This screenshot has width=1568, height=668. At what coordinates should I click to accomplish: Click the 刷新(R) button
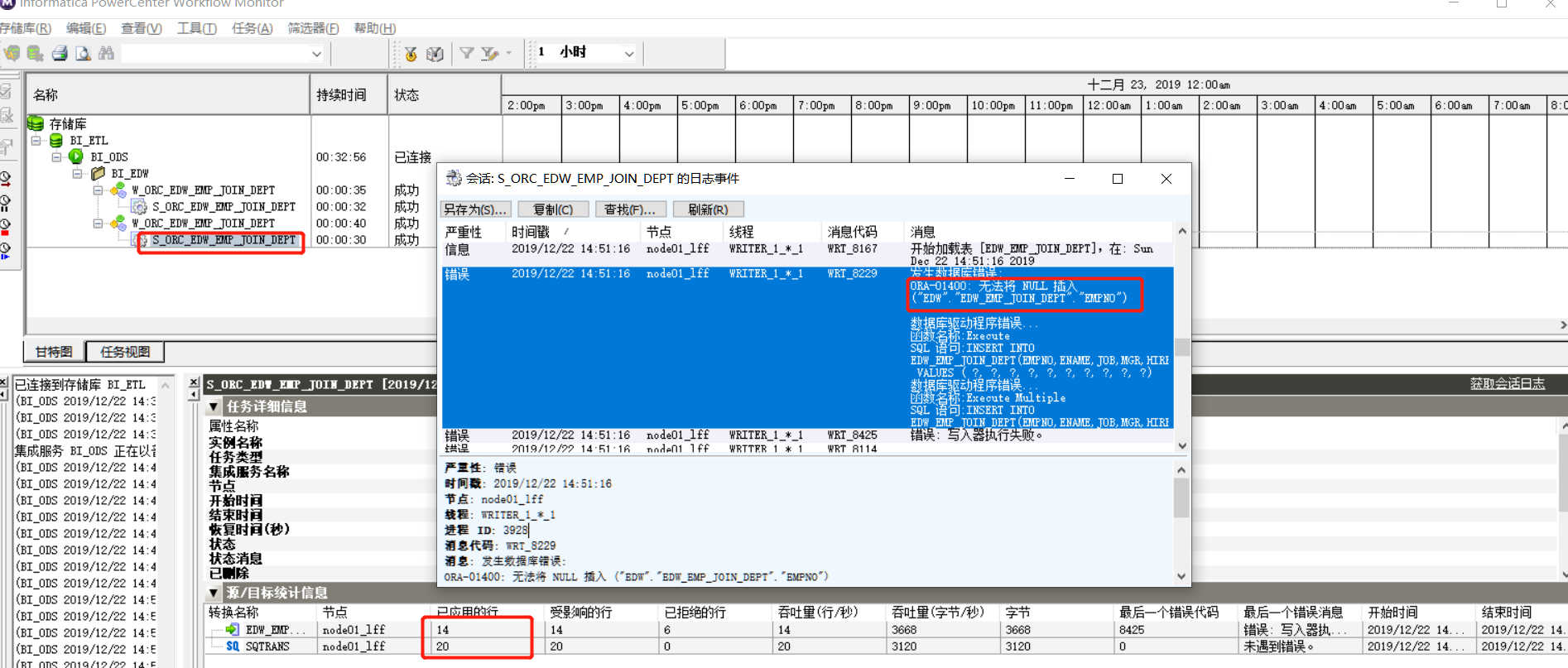click(709, 209)
